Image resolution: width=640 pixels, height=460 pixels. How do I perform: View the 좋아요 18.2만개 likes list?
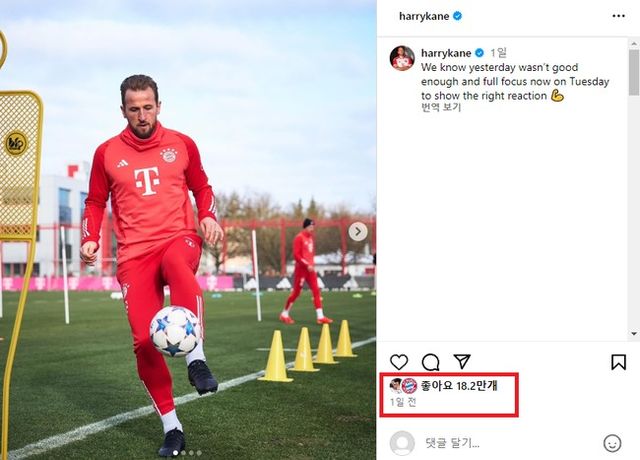[459, 386]
